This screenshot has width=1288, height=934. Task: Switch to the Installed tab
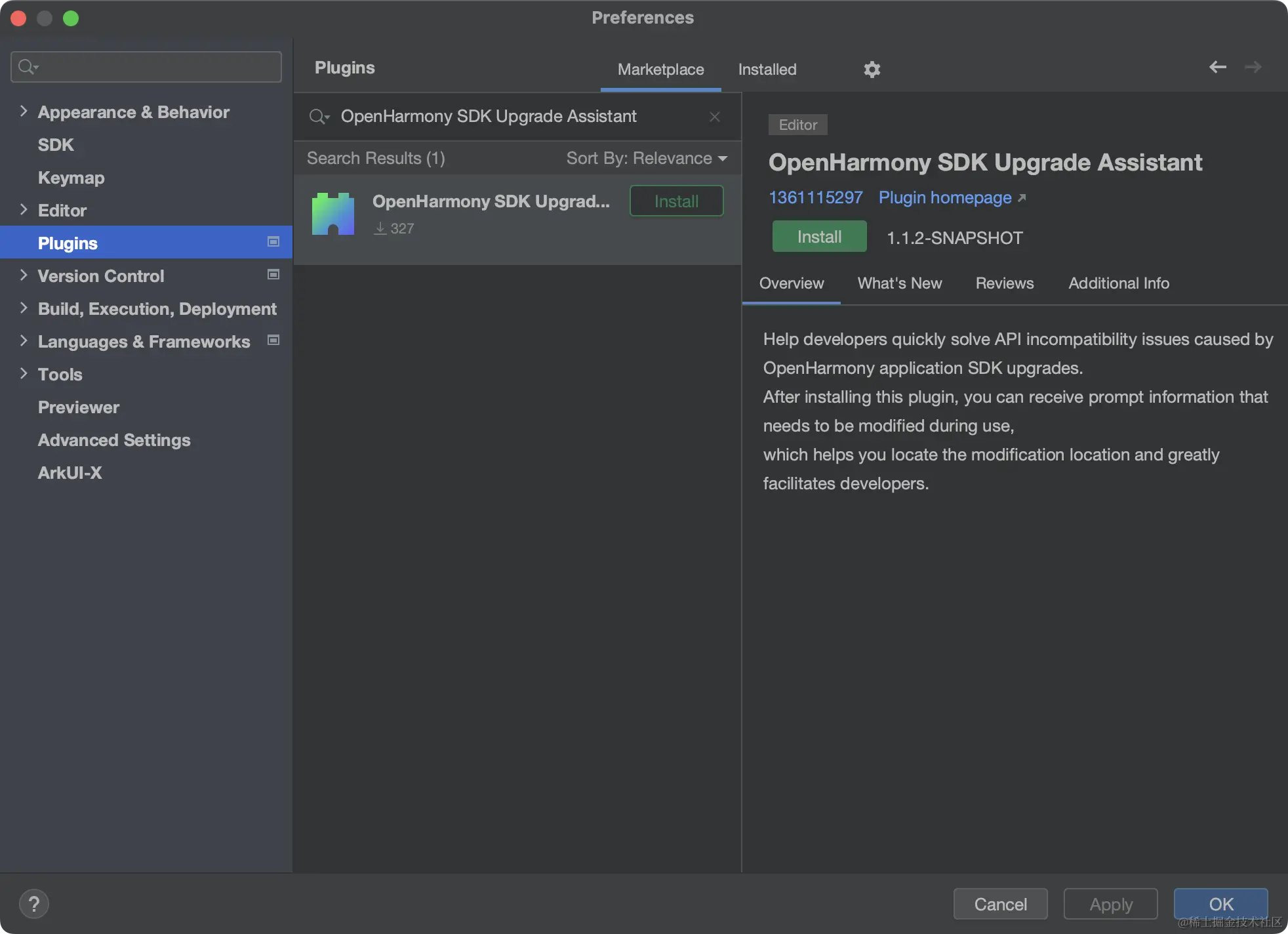coord(767,70)
